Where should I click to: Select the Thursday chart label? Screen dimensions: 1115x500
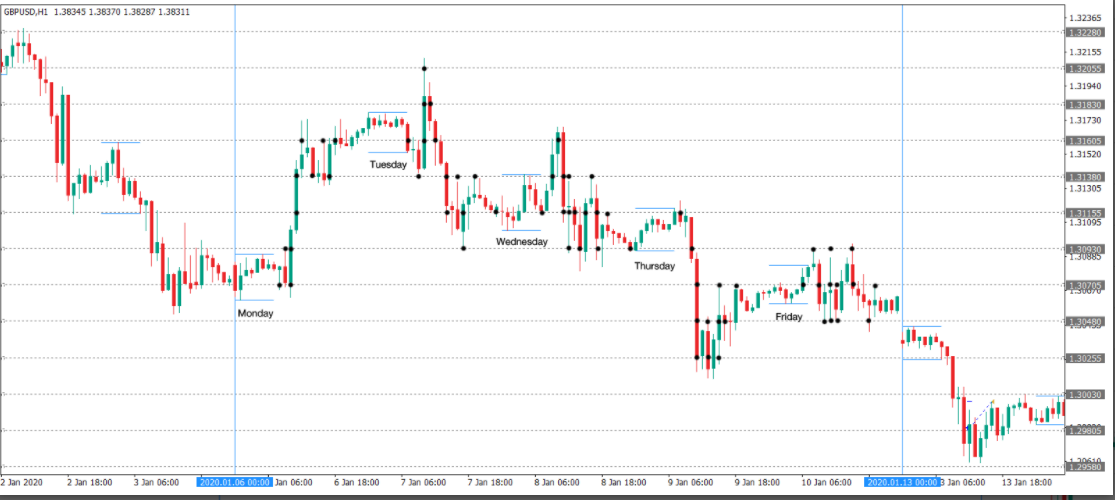pos(654,266)
